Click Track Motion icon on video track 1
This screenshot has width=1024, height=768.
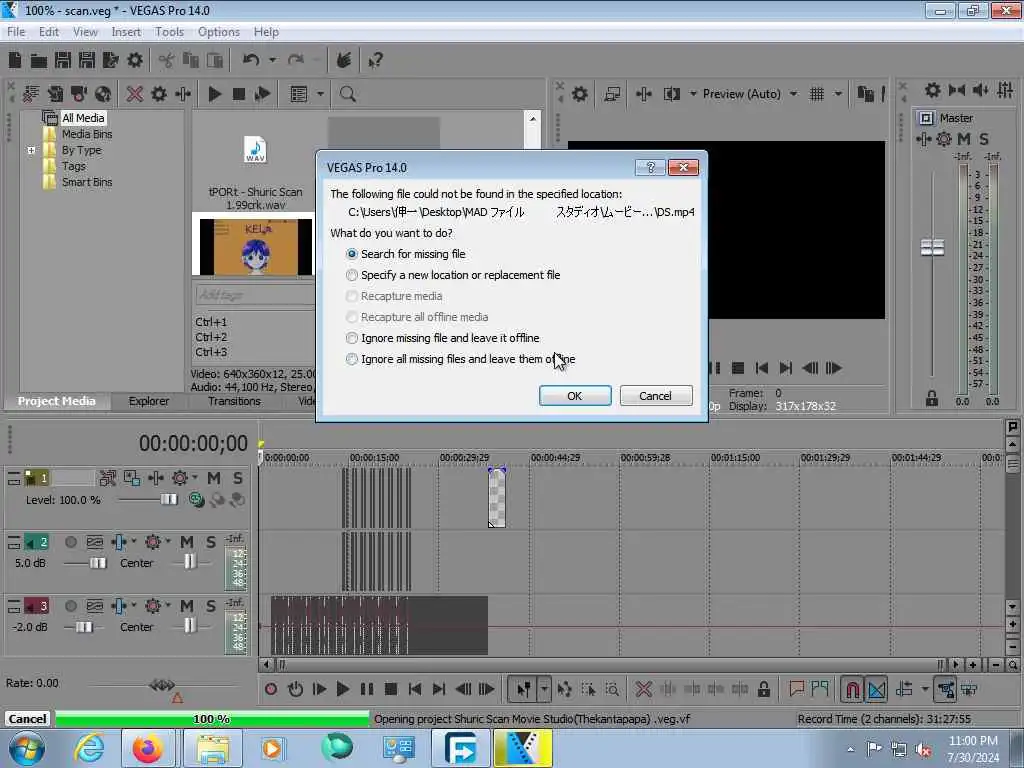pyautogui.click(x=131, y=478)
